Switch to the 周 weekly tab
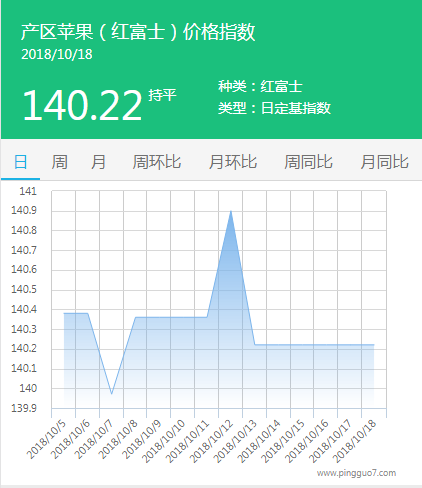This screenshot has width=422, height=488. [x=59, y=162]
